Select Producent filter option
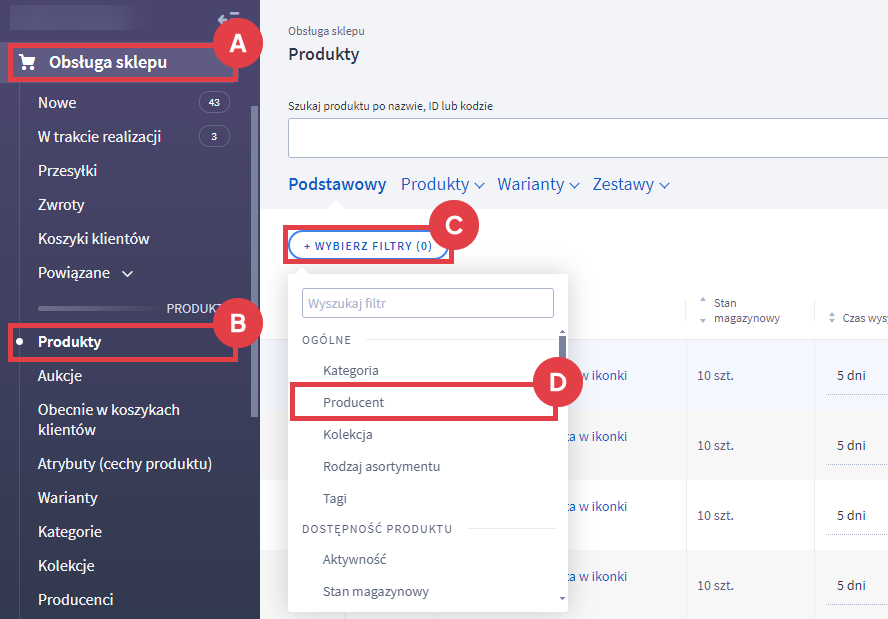Viewport: 888px width, 619px height. (x=353, y=402)
